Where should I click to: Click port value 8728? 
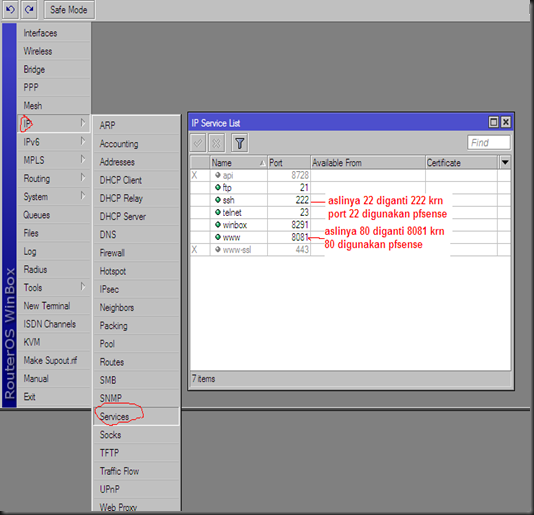click(300, 175)
